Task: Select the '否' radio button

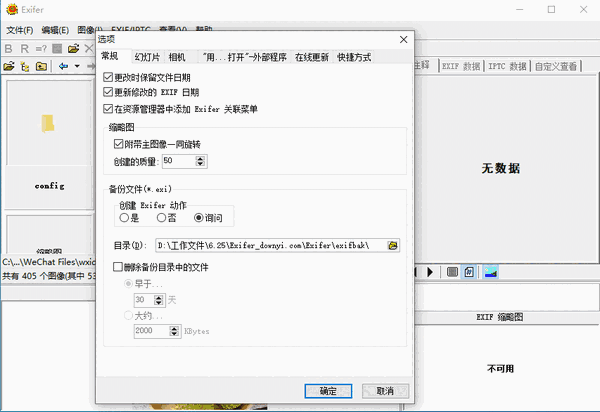Action: click(x=161, y=218)
